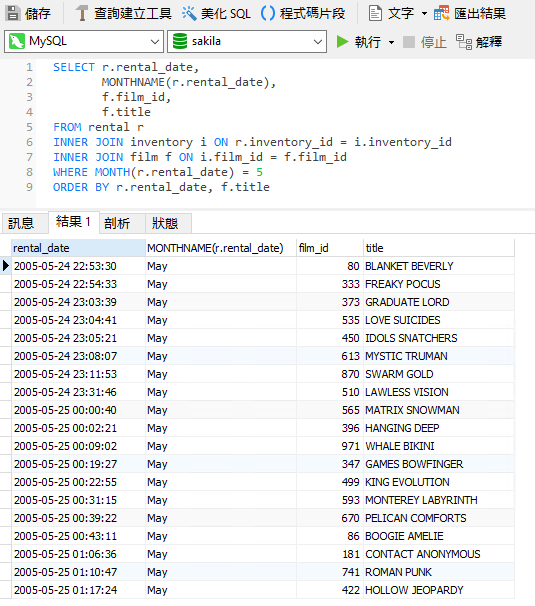Select the current-row arrow indicator
Screen dimensions: 535x606
click(x=5, y=266)
